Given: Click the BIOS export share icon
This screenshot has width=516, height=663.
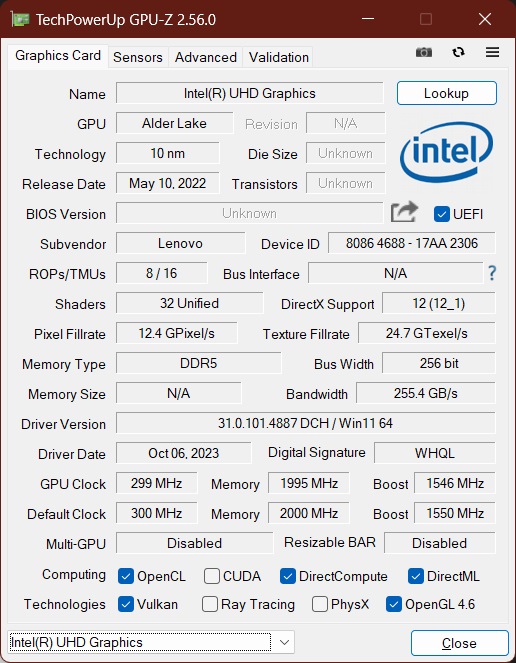Looking at the screenshot, I should tap(404, 212).
